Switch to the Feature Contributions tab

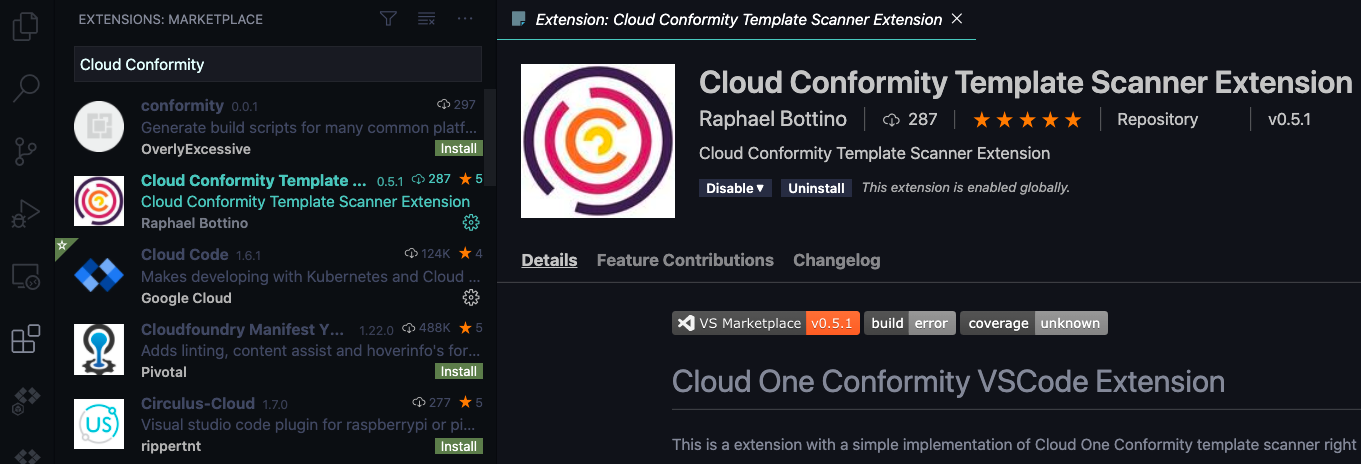(x=685, y=260)
